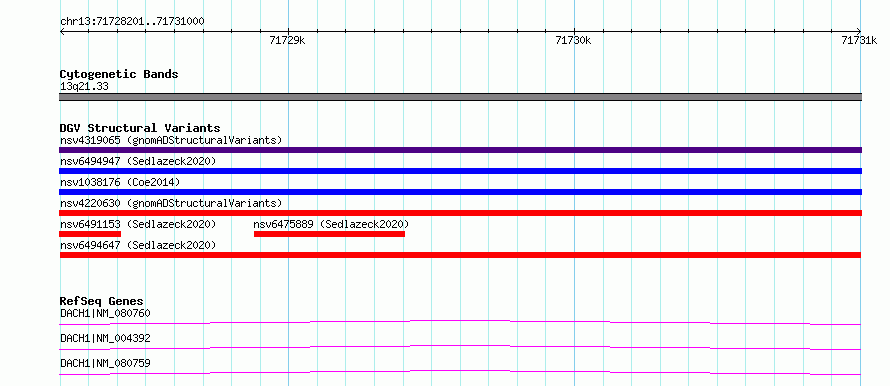The image size is (890, 386).
Task: Click the 71730k ruler tick label
Action: [574, 40]
